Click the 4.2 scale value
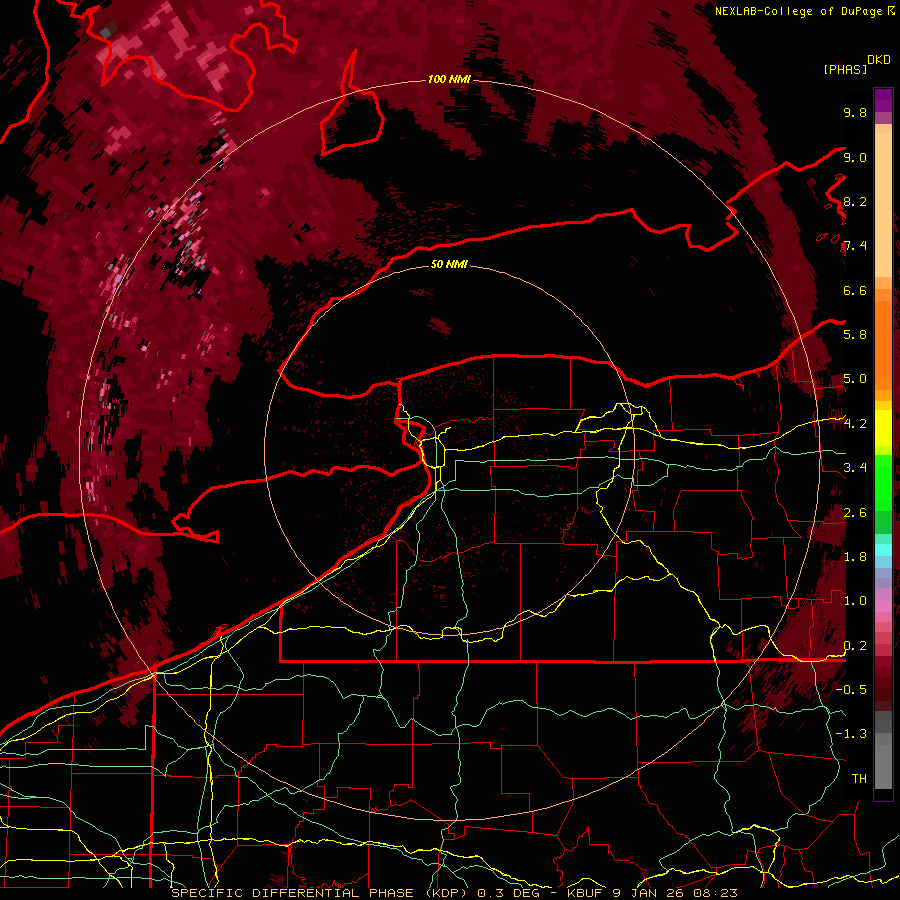 point(855,424)
